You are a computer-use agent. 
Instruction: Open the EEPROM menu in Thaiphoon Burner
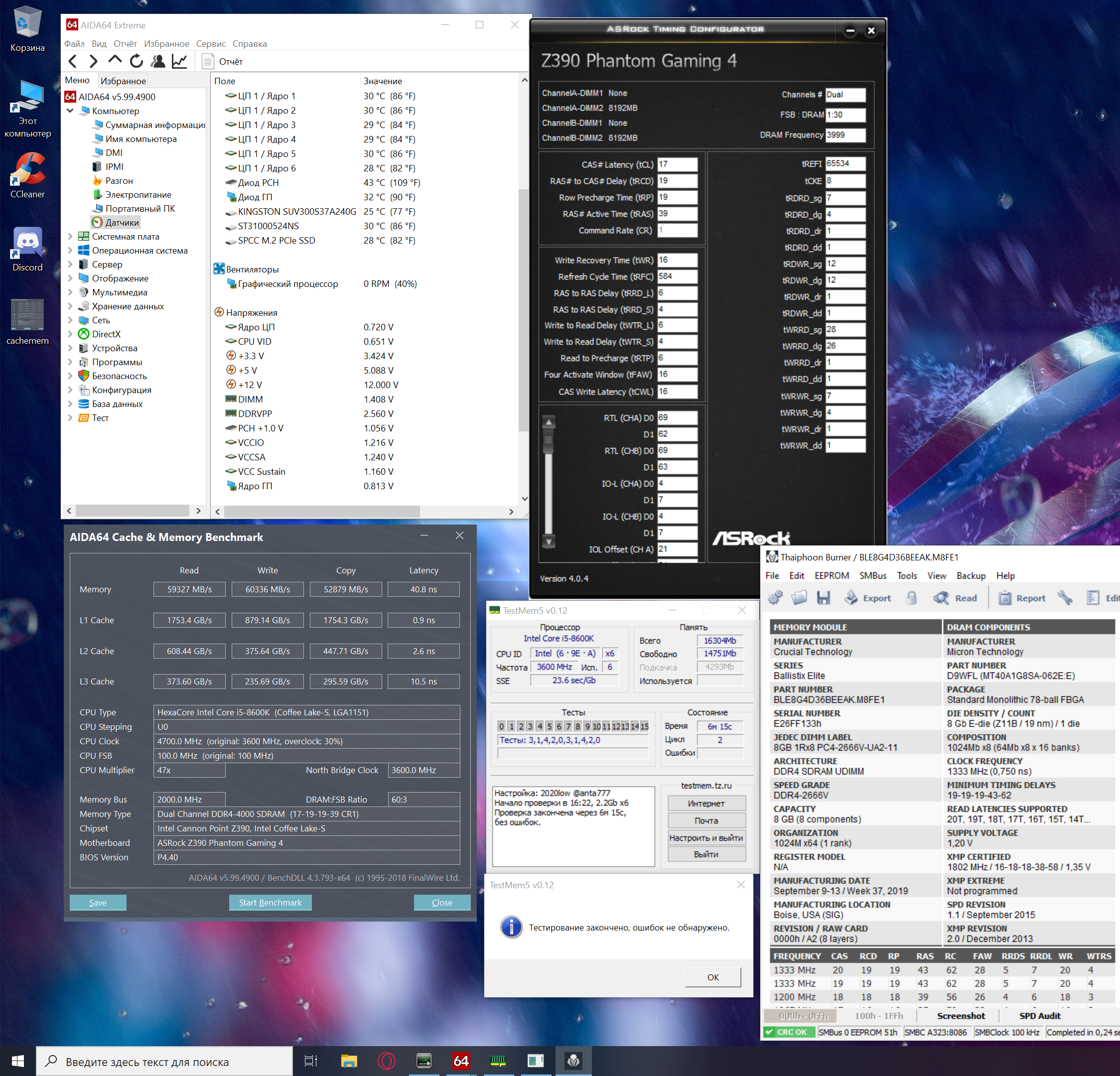point(832,575)
